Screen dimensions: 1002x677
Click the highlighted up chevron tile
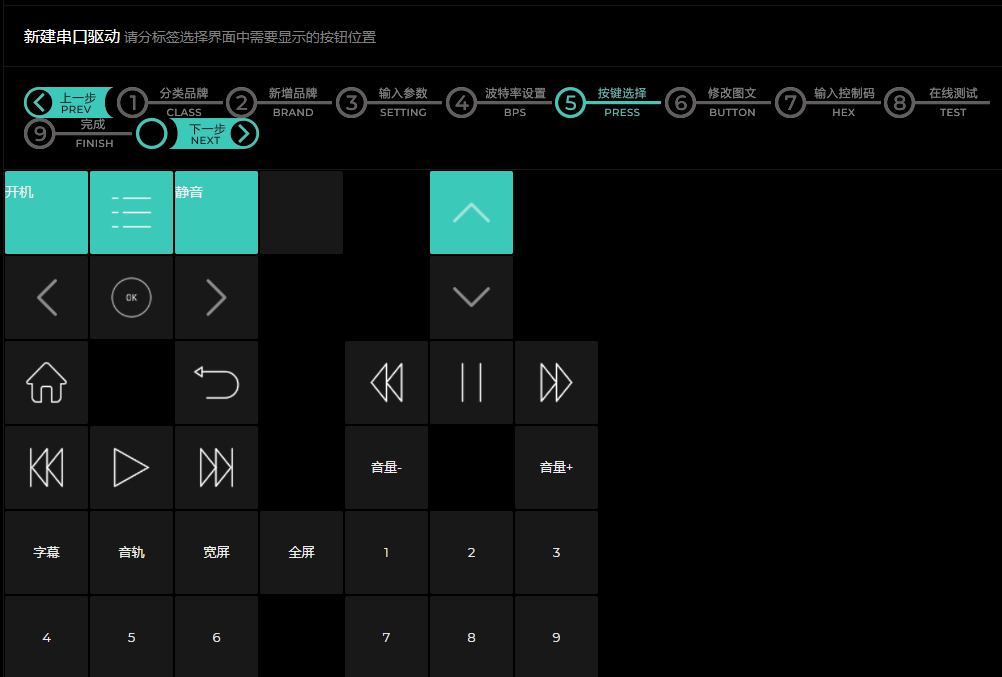471,212
